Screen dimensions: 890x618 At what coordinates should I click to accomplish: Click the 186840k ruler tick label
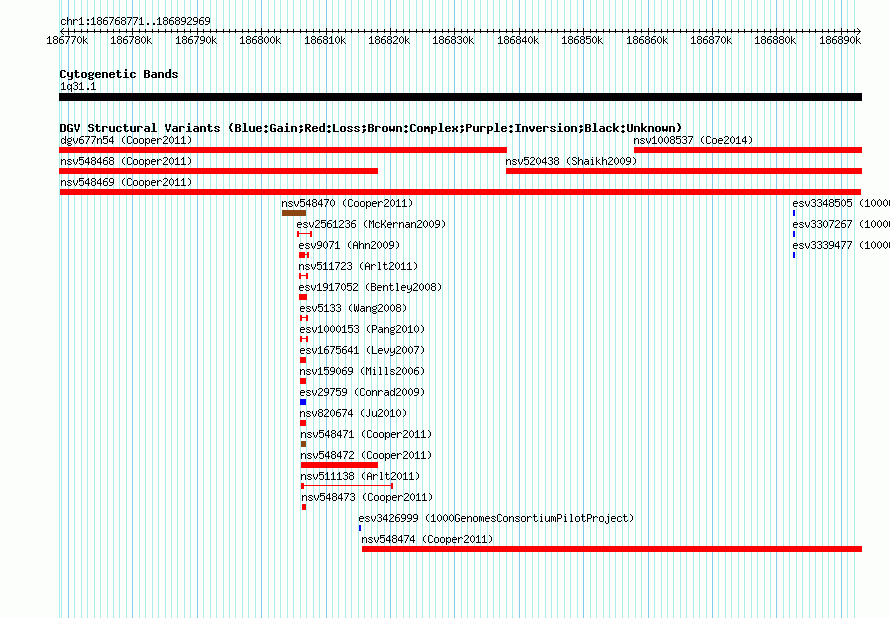click(x=518, y=40)
